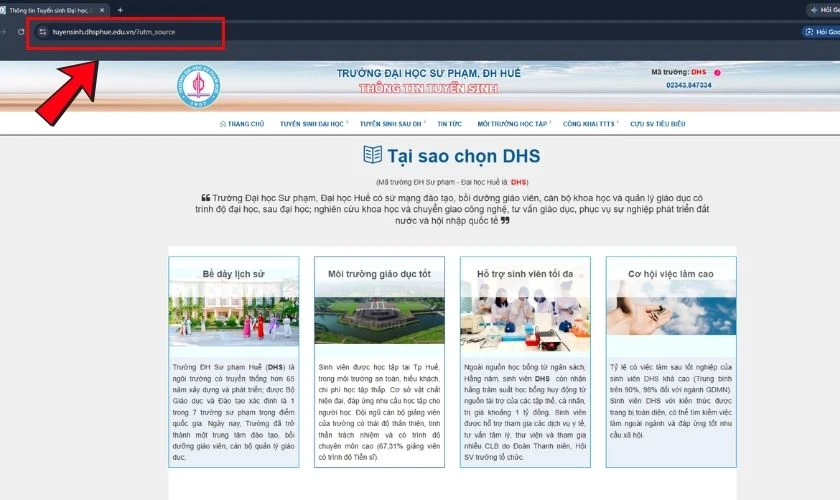Open the Cơ hội việc làm cao card title
Viewport: 840px width, 500px height.
coord(671,274)
